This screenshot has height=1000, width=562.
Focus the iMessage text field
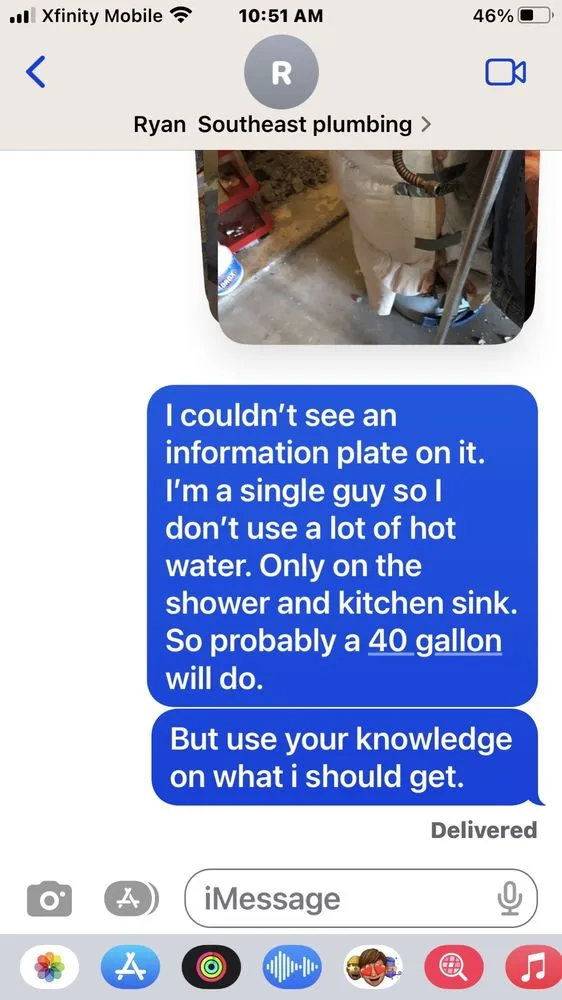361,898
